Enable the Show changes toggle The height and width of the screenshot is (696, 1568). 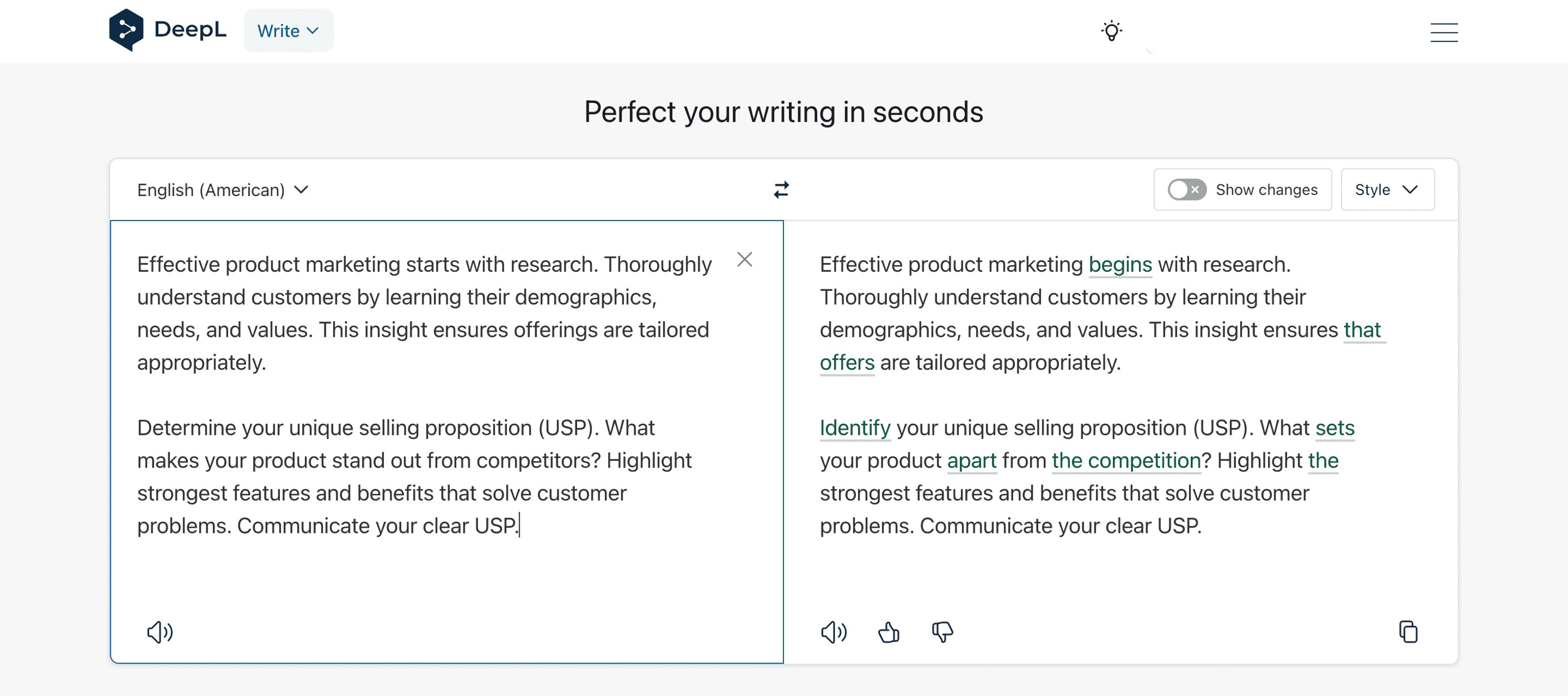click(x=1185, y=189)
